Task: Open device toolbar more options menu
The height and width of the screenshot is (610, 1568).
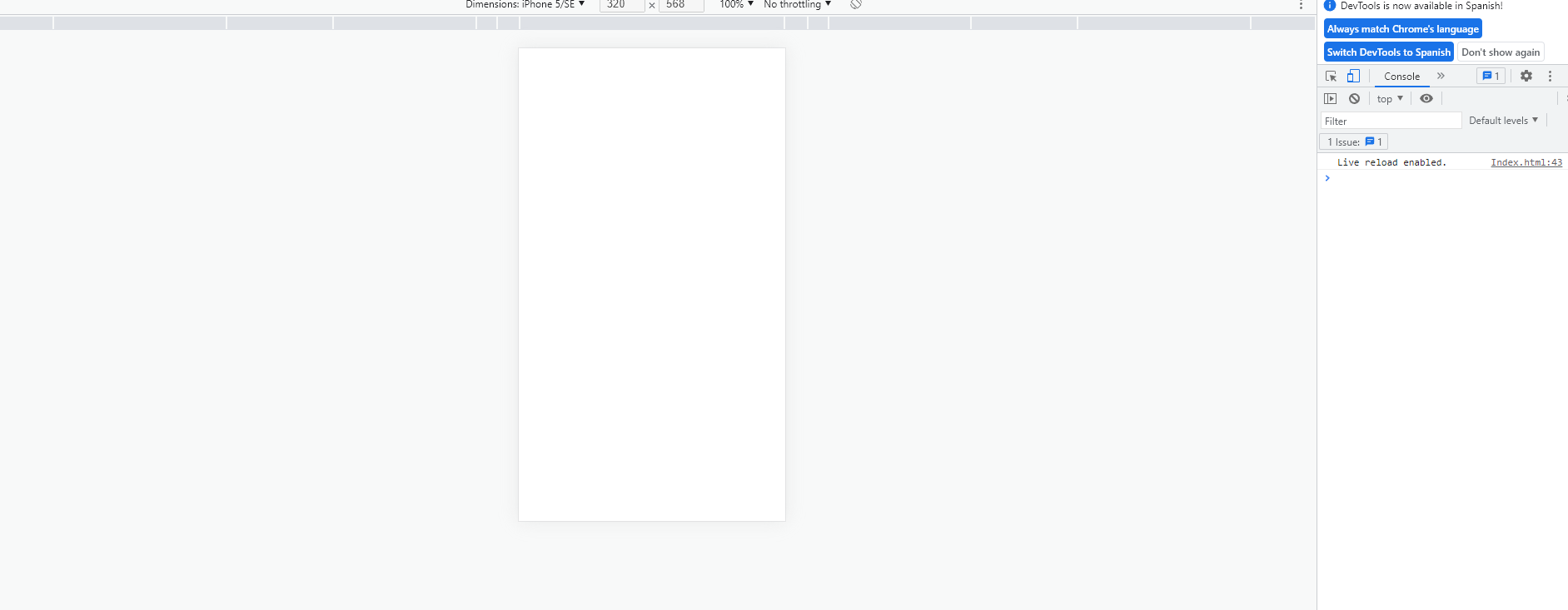Action: [1301, 5]
